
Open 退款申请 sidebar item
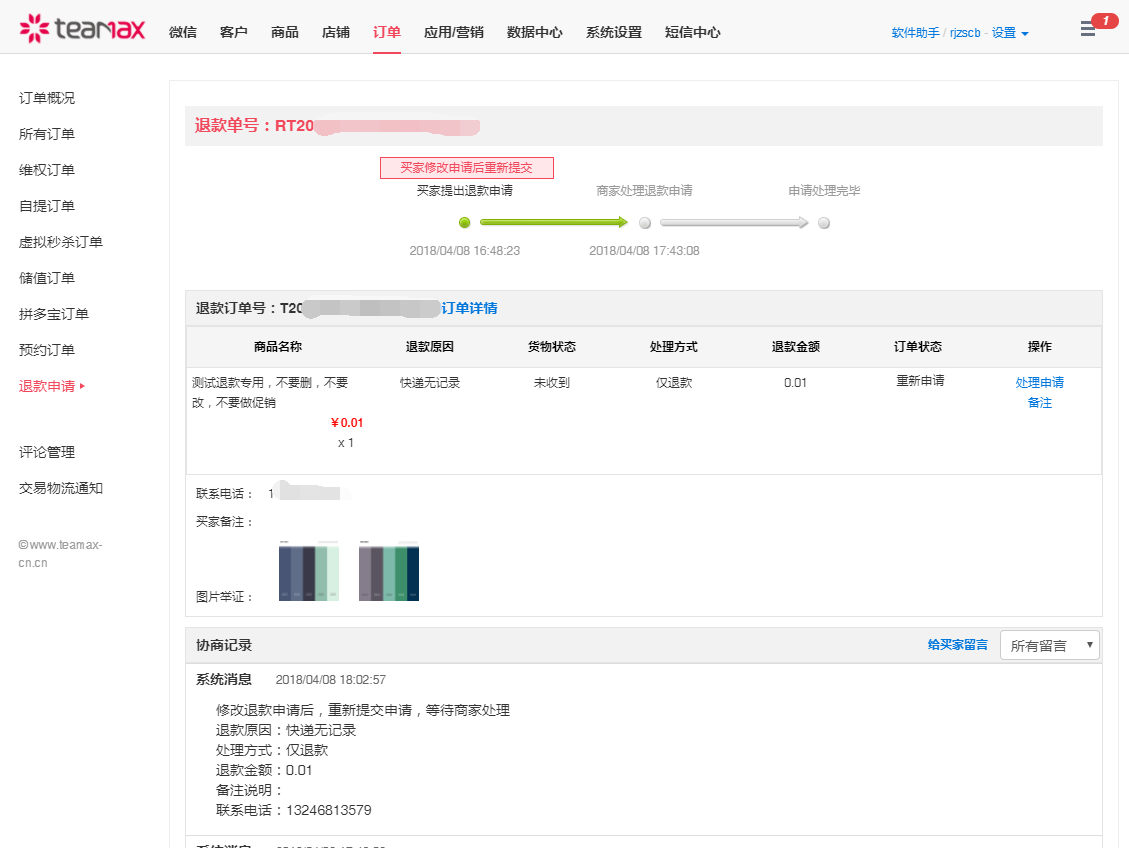pyautogui.click(x=47, y=386)
